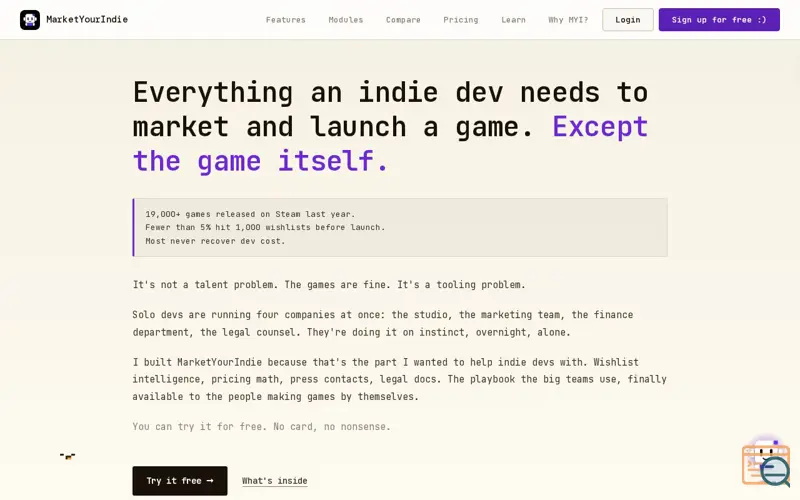Click the MarketYourIndie brand name text
Viewport: 800px width, 500px height.
[87, 19]
